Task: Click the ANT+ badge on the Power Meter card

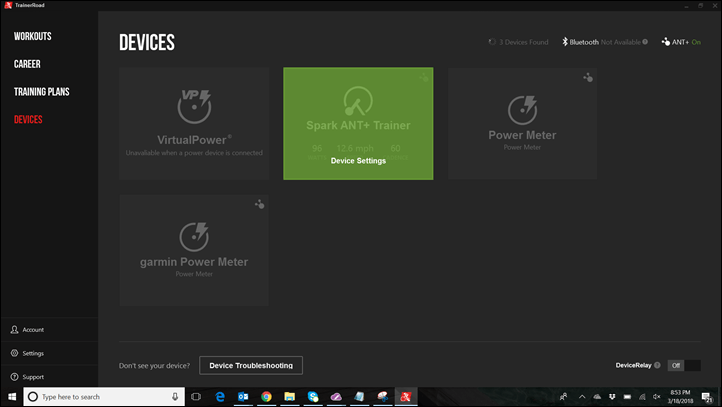Action: pos(588,77)
